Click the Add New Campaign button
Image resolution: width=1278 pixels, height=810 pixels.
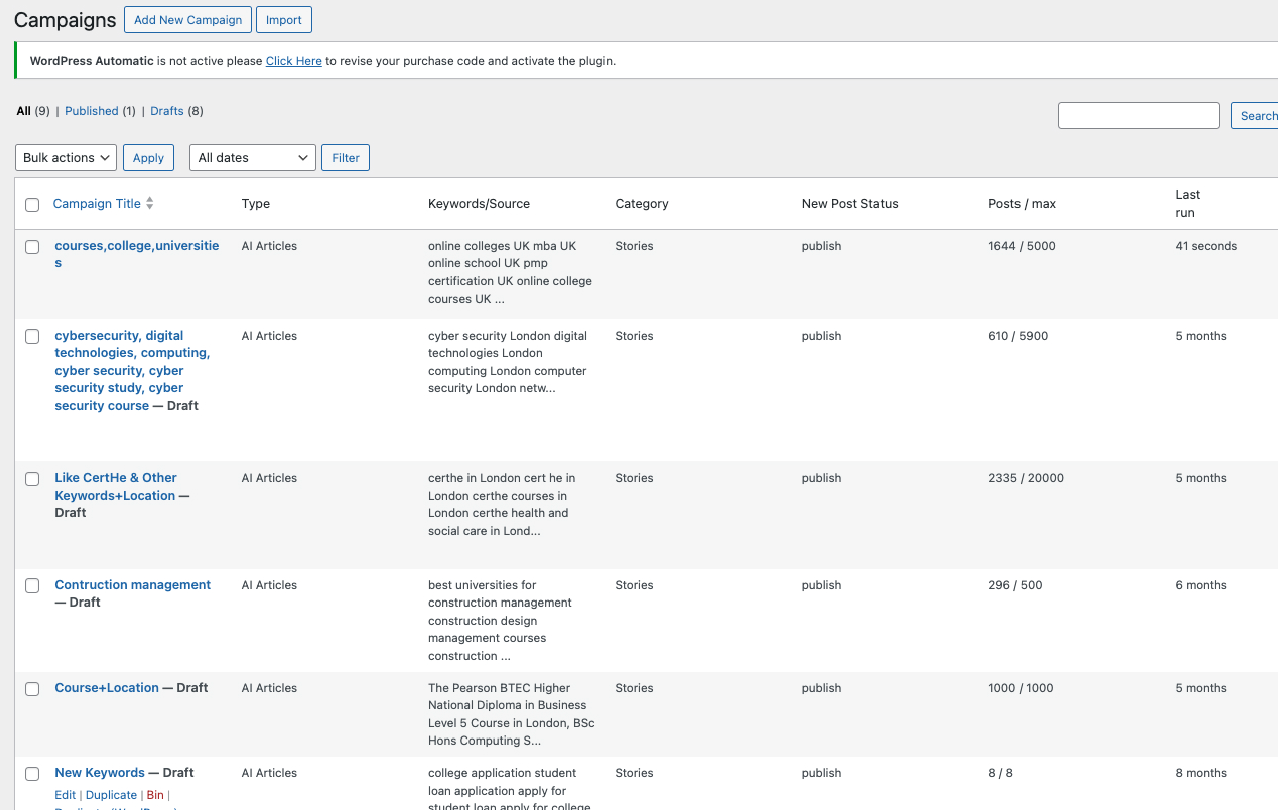coord(188,20)
